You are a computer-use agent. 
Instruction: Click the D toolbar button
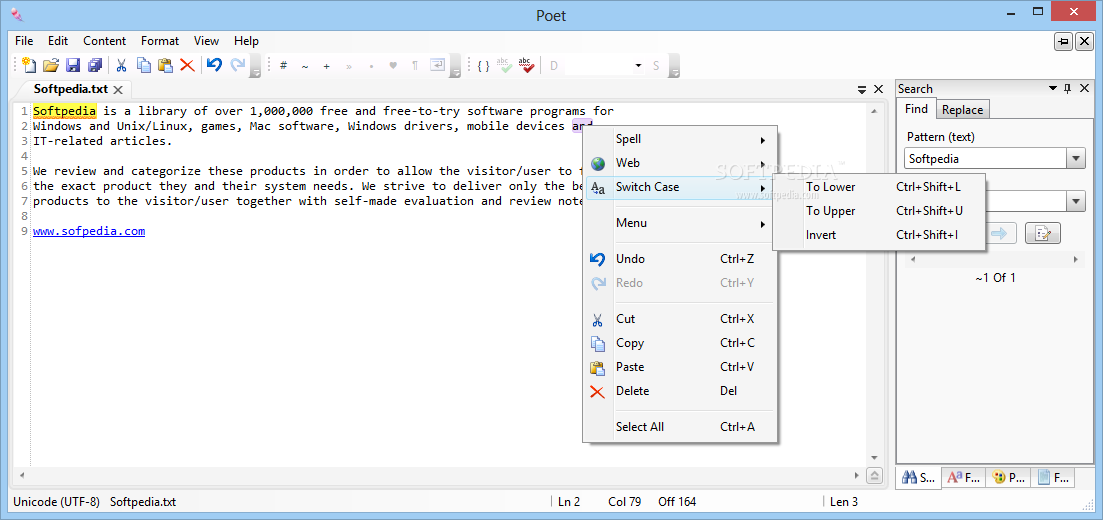[x=554, y=65]
